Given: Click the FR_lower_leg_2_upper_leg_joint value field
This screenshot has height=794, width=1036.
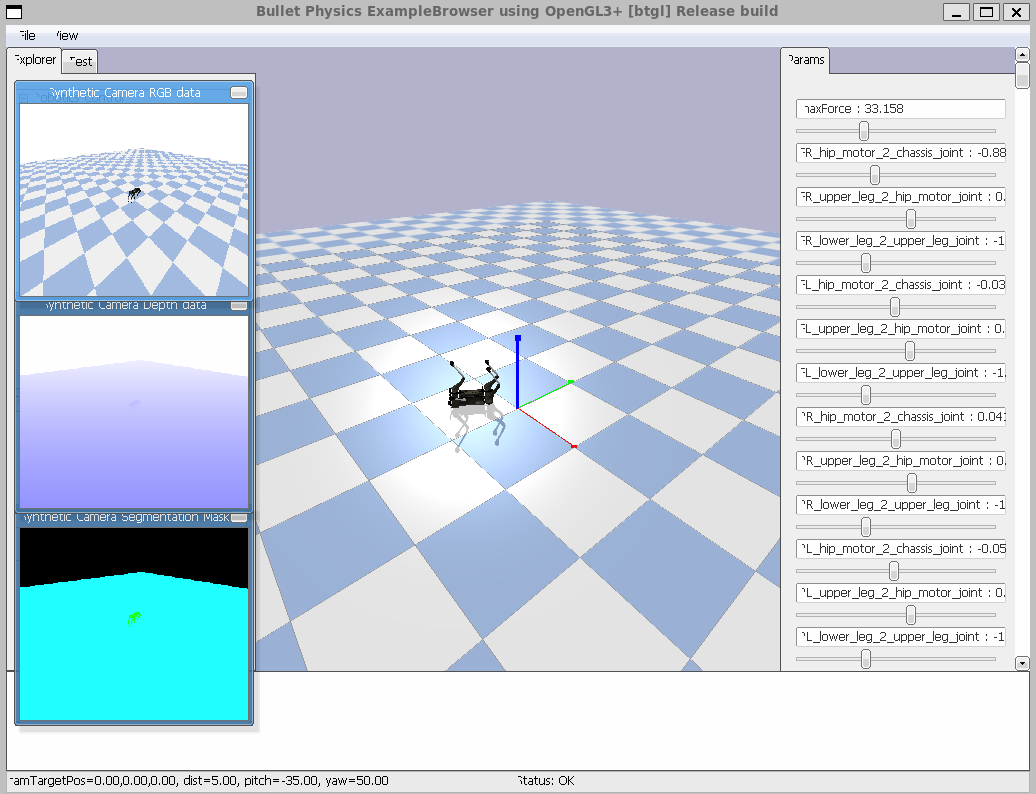Looking at the screenshot, I should tap(901, 241).
